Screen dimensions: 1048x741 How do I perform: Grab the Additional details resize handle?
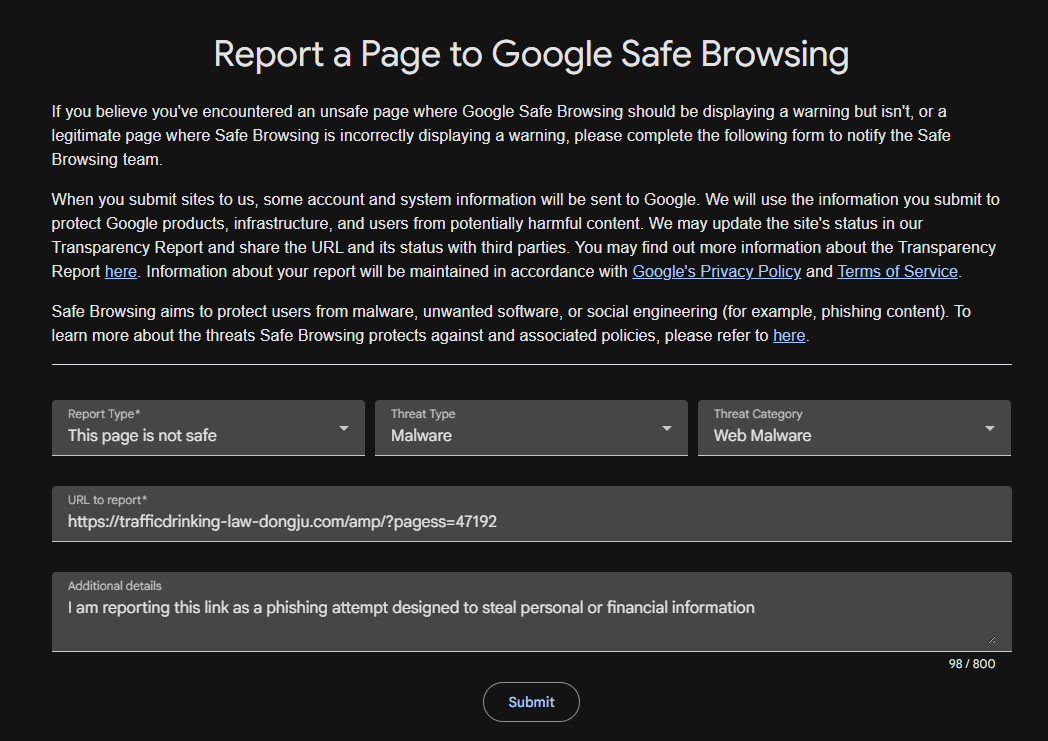point(992,640)
